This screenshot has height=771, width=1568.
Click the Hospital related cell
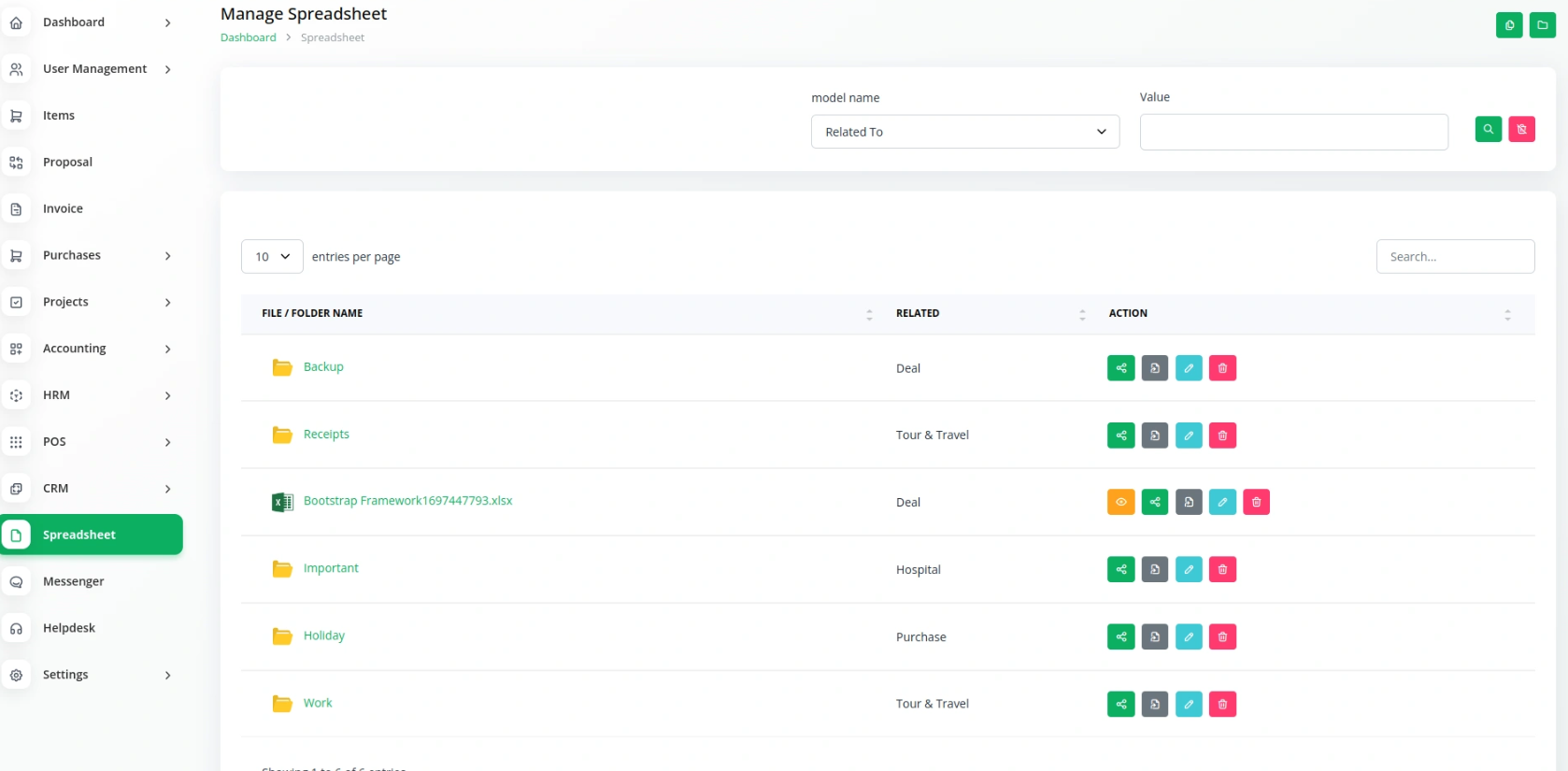click(919, 570)
